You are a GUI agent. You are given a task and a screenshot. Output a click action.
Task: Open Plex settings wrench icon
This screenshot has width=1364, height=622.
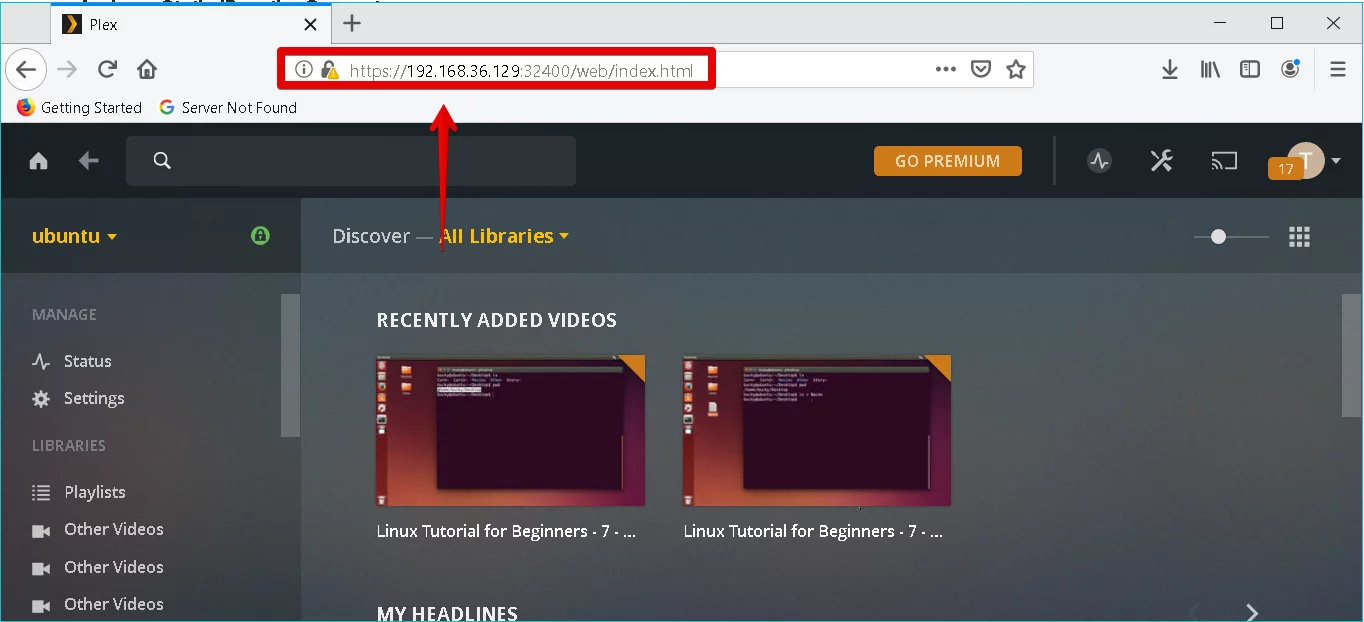(1161, 161)
